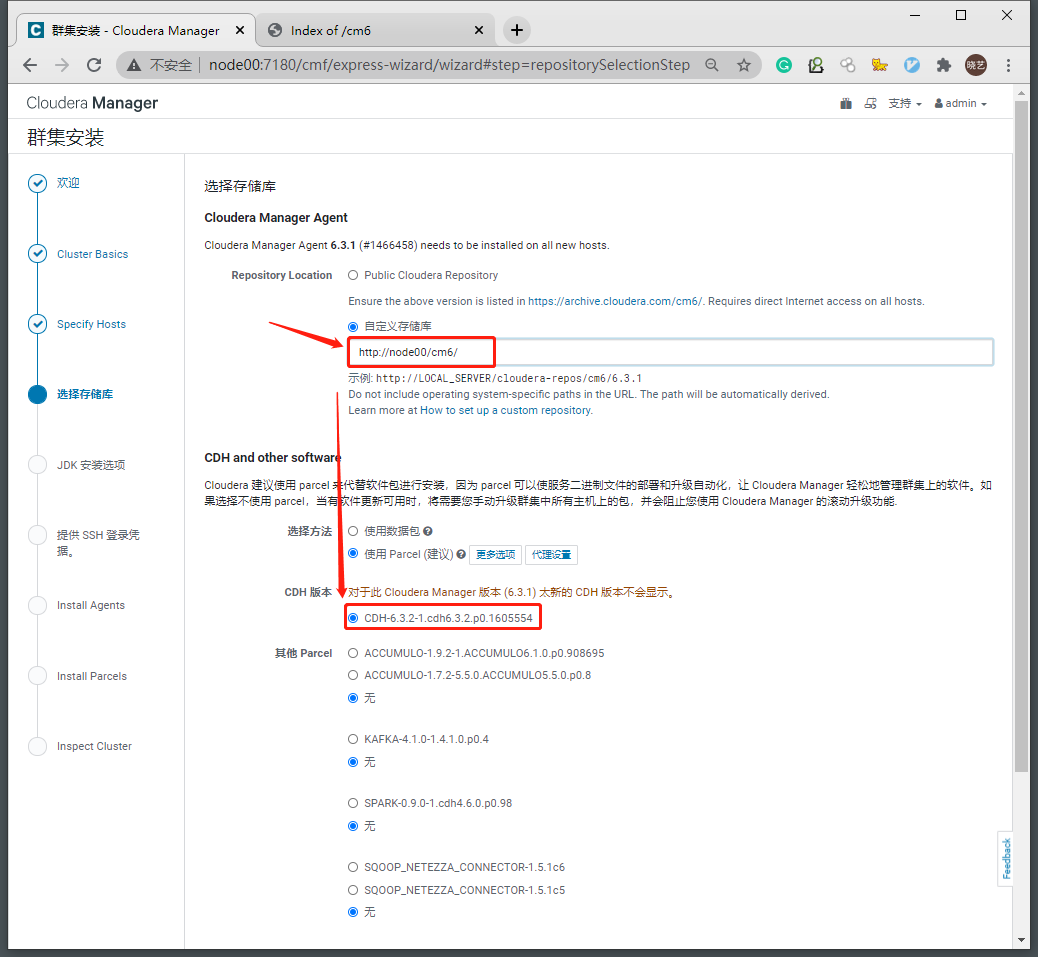The width and height of the screenshot is (1038, 957).
Task: Open the admin user dropdown
Action: click(961, 103)
